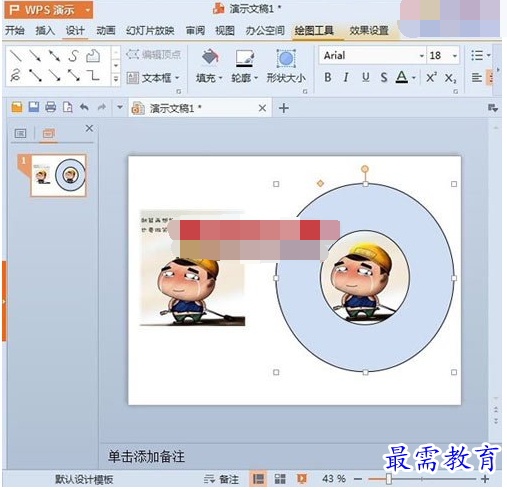Select the double arrow line shape
The height and width of the screenshot is (490, 507).
pyautogui.click(x=54, y=55)
